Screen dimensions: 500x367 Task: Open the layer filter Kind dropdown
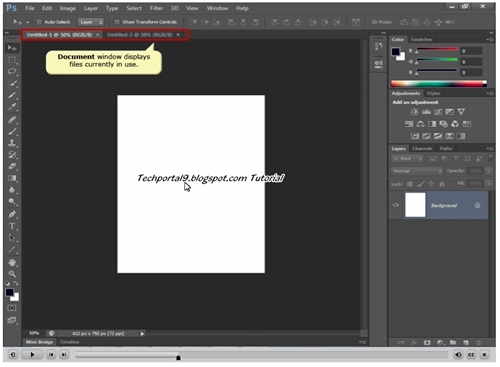point(407,159)
